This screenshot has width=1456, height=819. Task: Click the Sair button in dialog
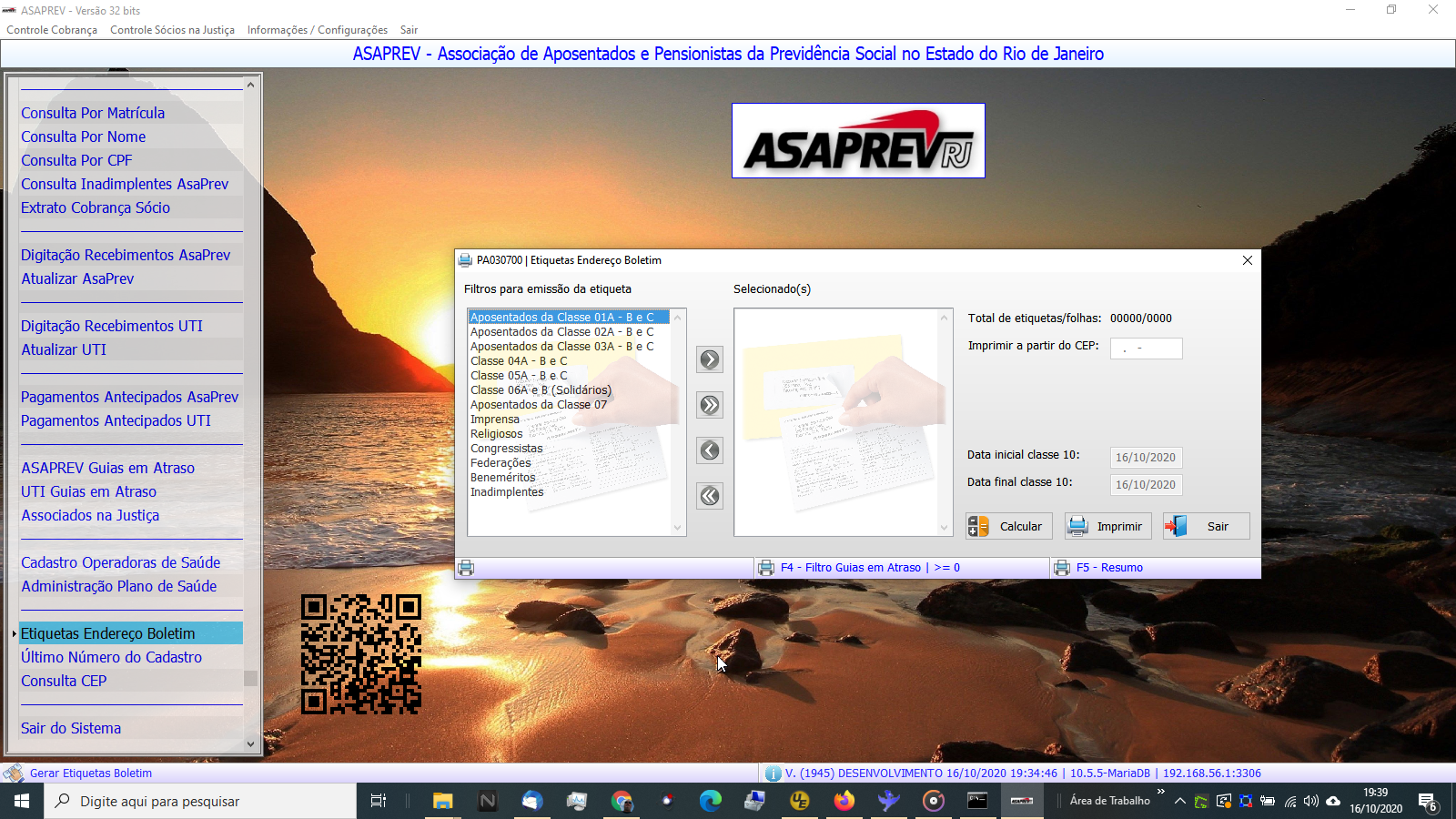[1206, 526]
